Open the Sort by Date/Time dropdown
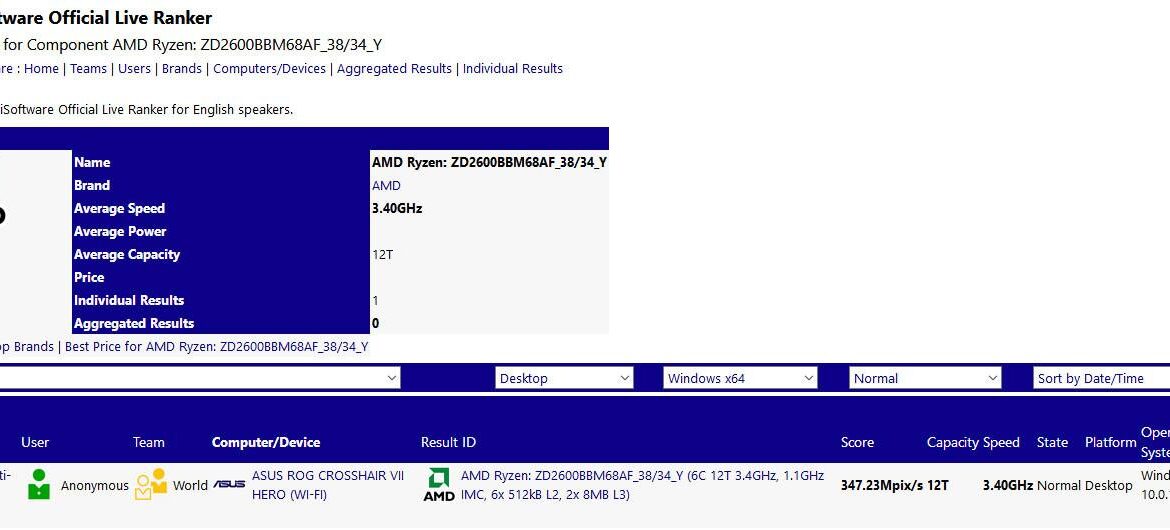Screen dimensions: 1170x530 click(x=1100, y=378)
